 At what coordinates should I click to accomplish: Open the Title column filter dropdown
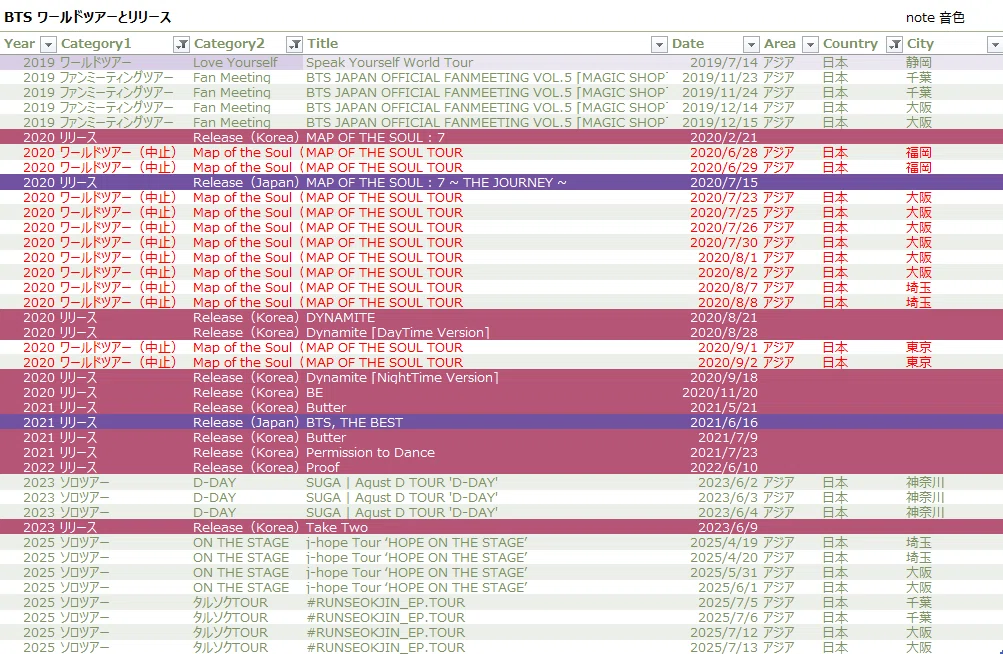[x=659, y=44]
